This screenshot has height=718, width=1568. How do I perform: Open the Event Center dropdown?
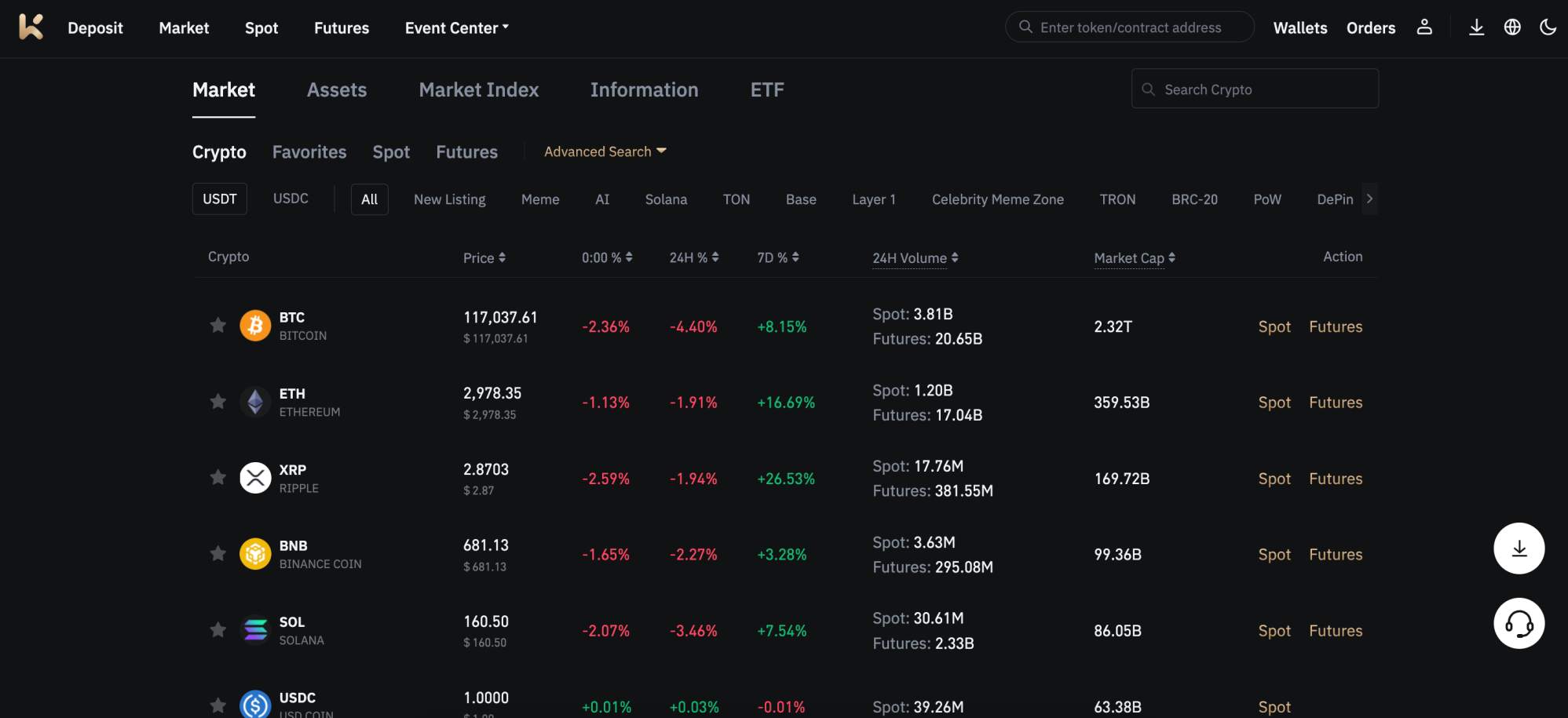pos(456,27)
